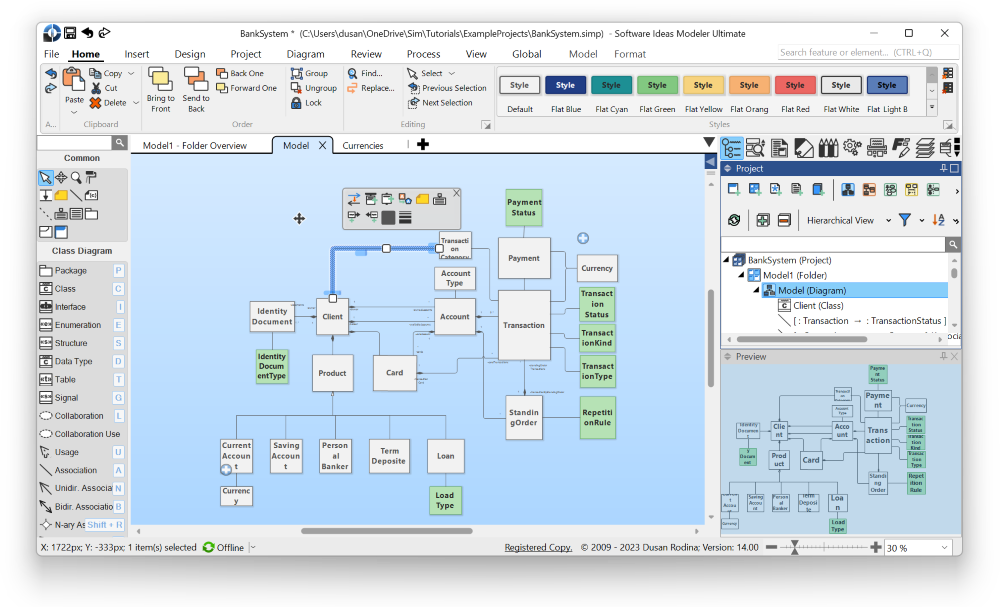The image size is (1000, 607).
Task: Click the Find... button
Action: 371,73
